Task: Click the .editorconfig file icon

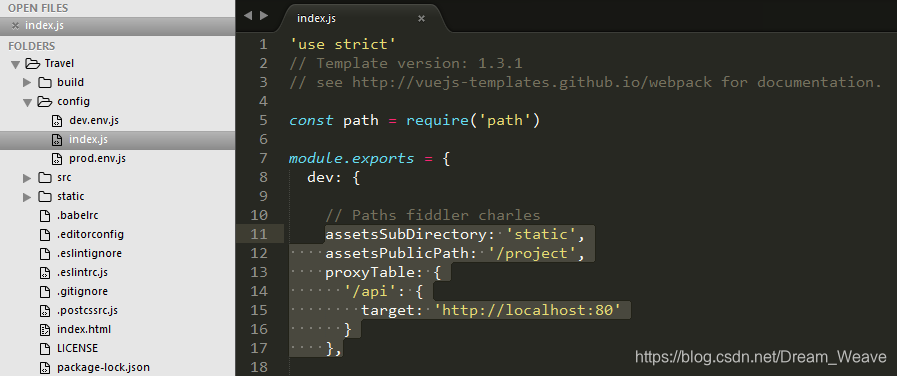Action: [45, 235]
